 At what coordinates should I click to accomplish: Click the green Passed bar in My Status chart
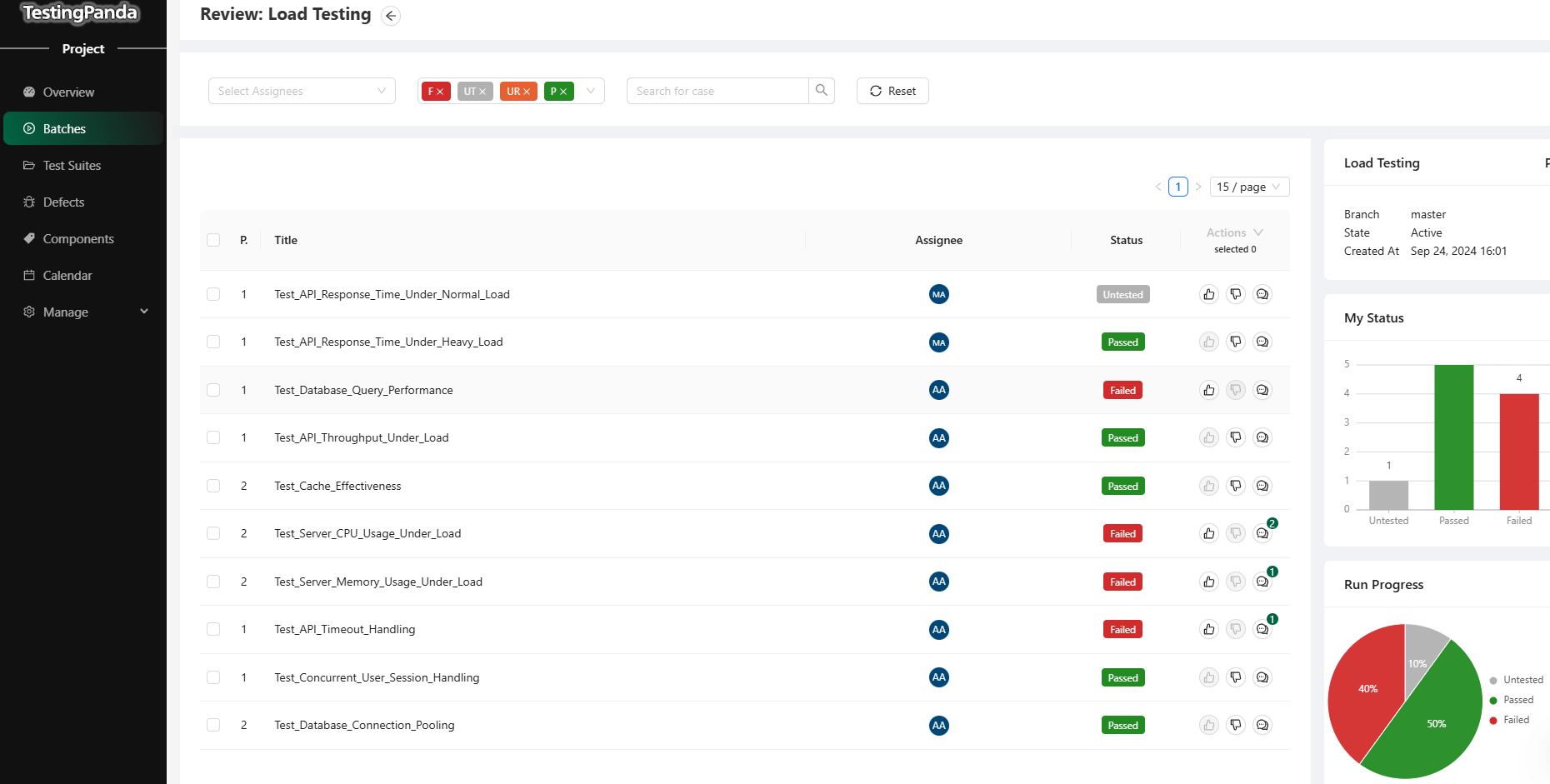[x=1453, y=437]
